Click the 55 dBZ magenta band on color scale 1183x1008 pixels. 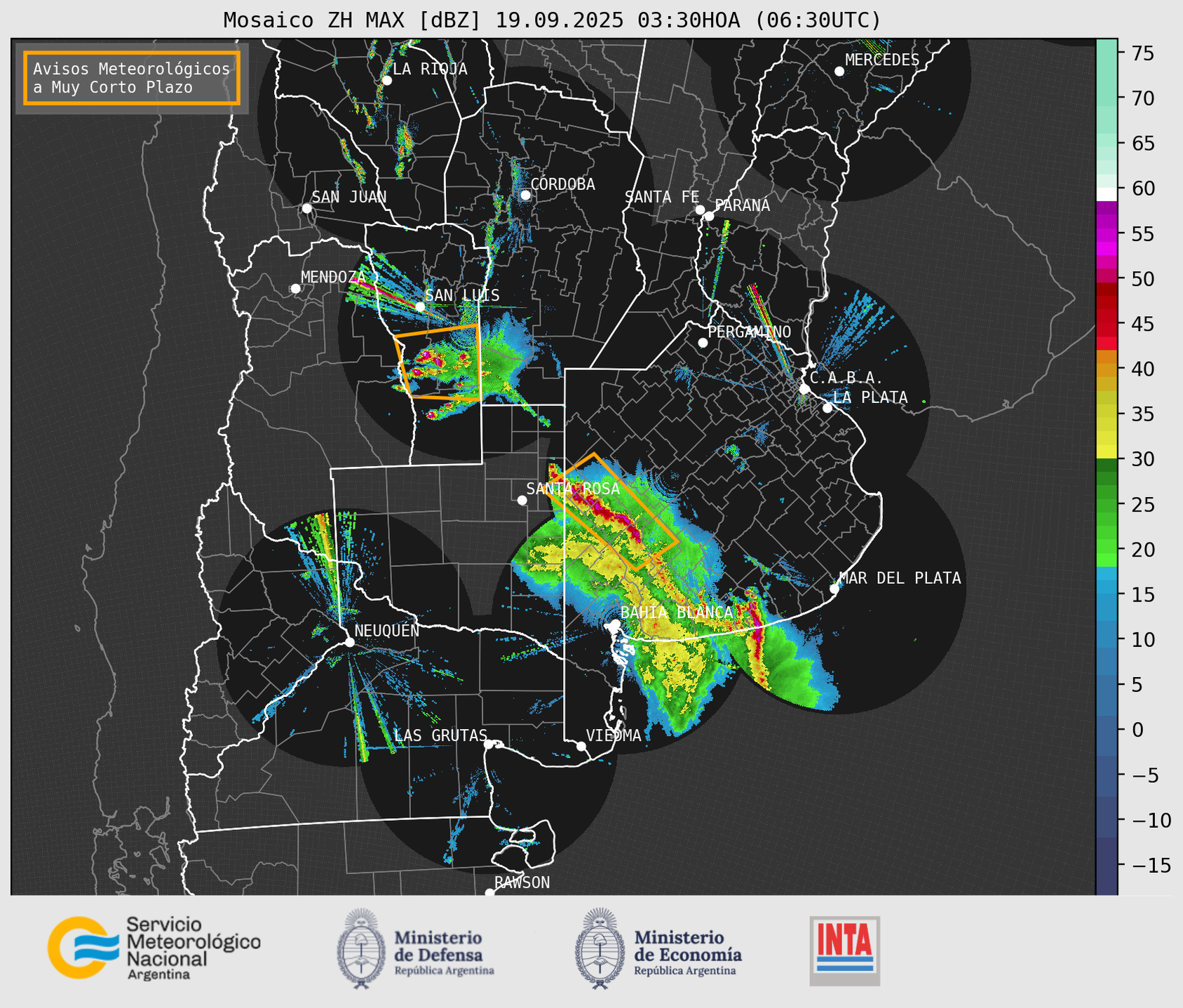coord(1107,234)
